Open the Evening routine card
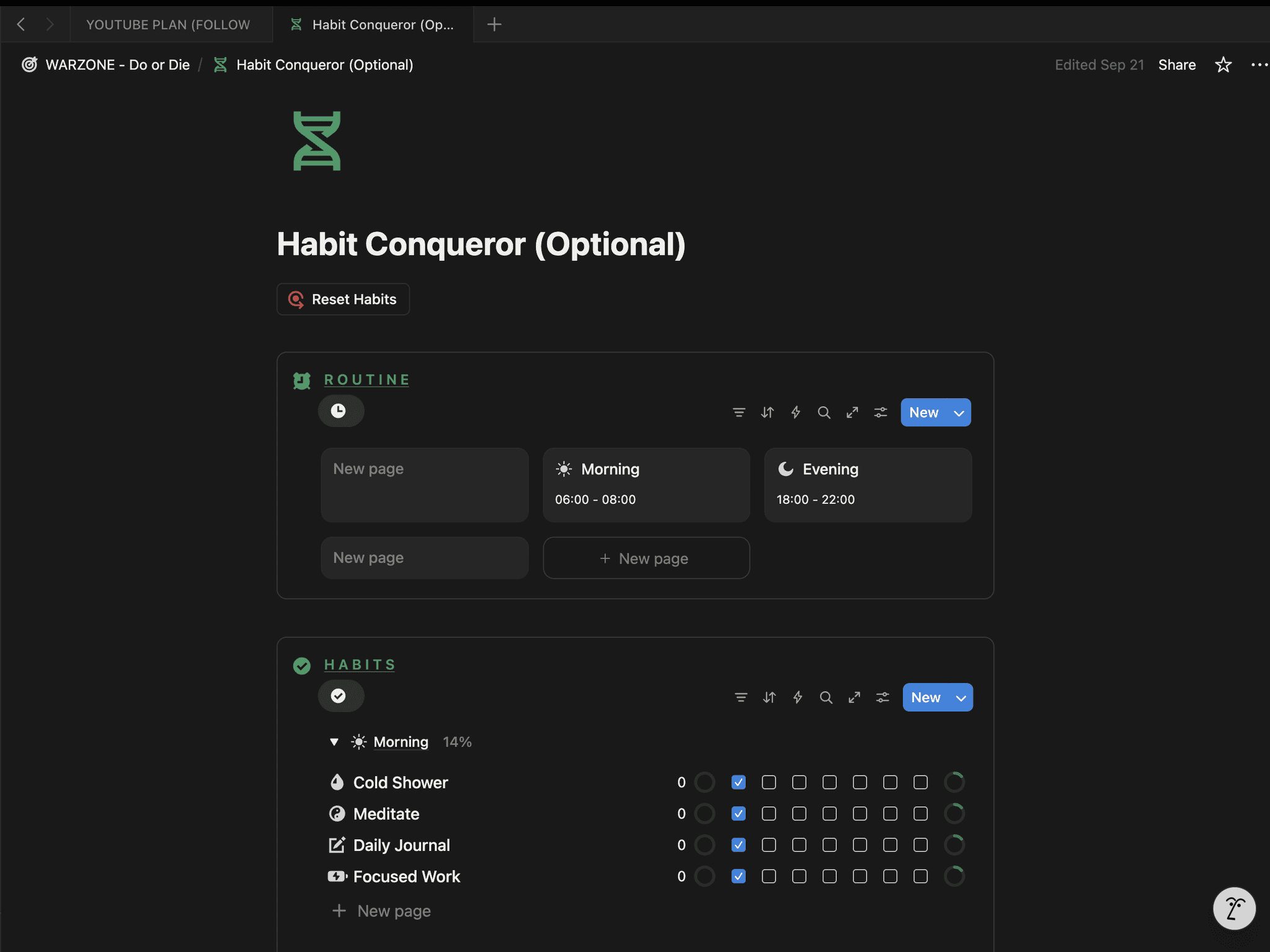Image resolution: width=1270 pixels, height=952 pixels. (868, 485)
